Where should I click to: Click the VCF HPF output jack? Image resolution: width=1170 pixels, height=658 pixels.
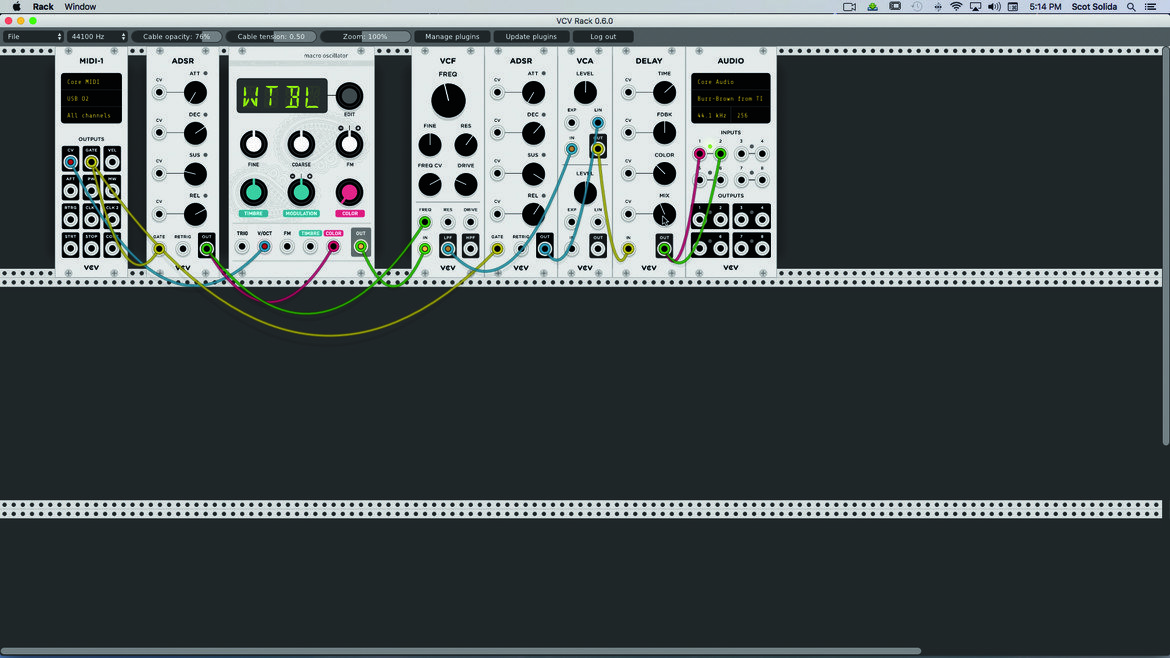tap(470, 248)
